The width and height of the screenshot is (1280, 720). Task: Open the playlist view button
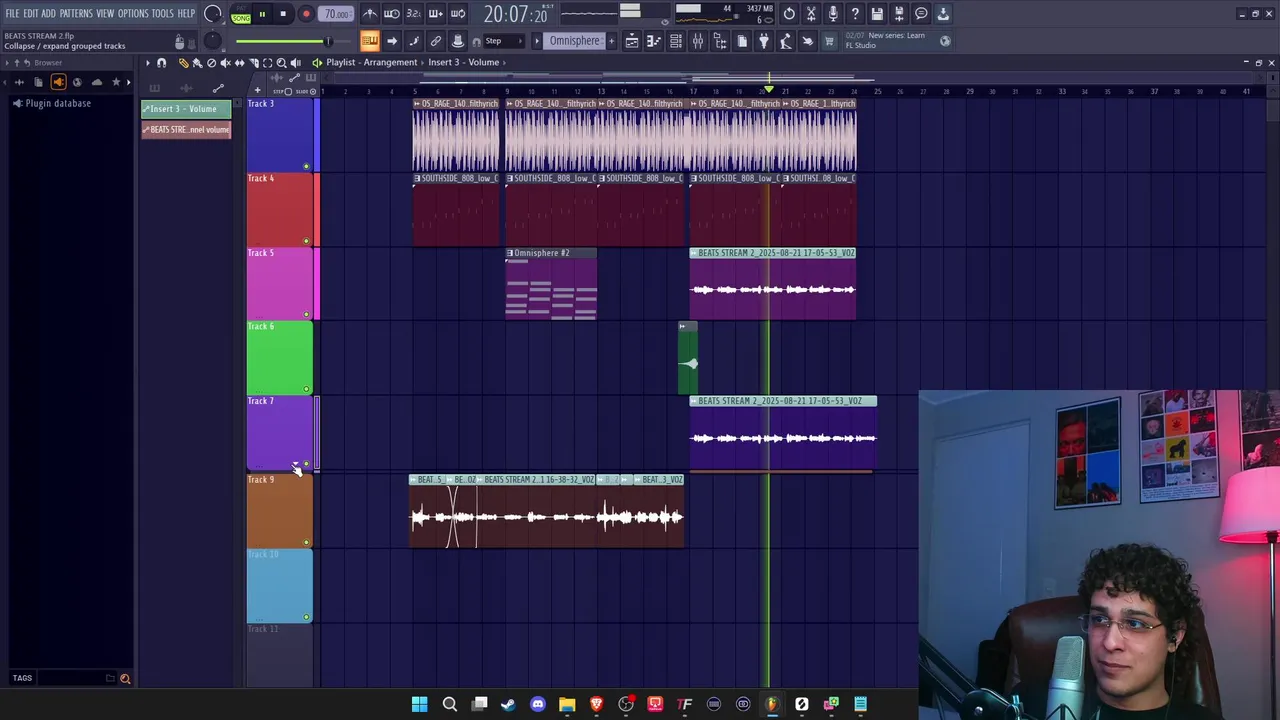[x=631, y=41]
